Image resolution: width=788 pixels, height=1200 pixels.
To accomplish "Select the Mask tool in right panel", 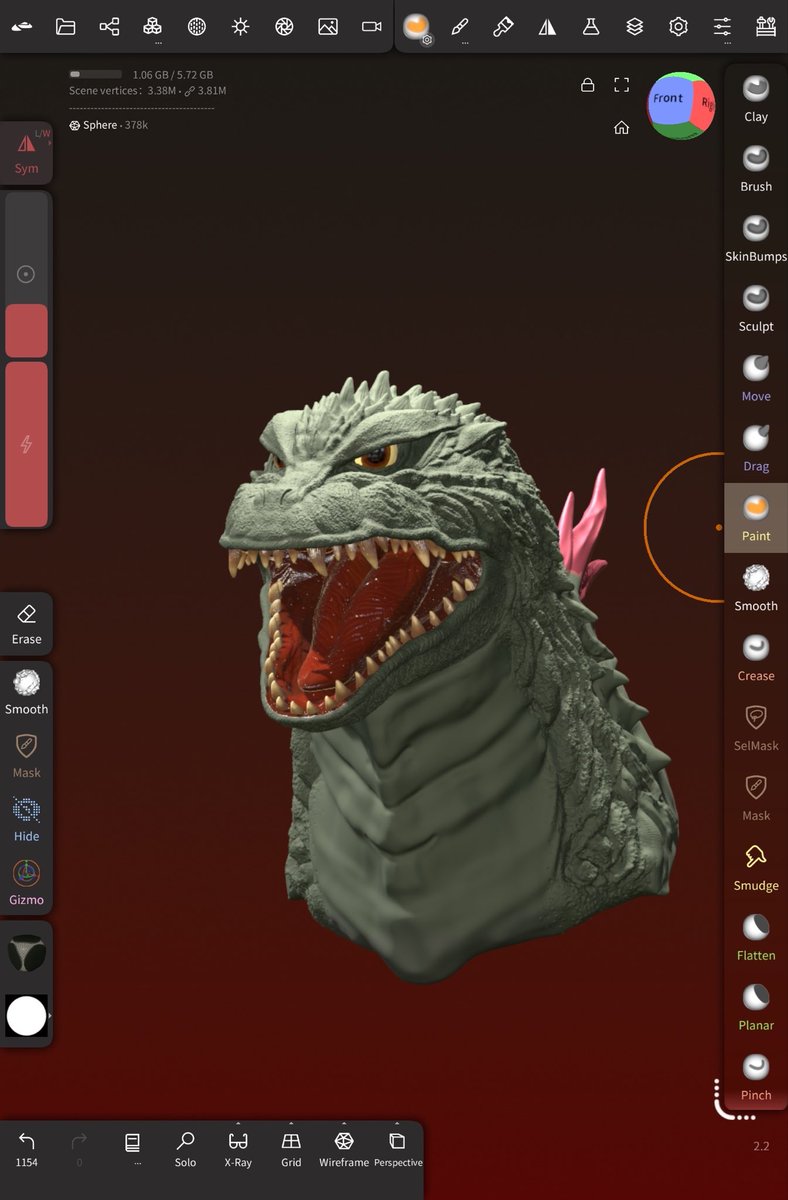I will pyautogui.click(x=756, y=799).
